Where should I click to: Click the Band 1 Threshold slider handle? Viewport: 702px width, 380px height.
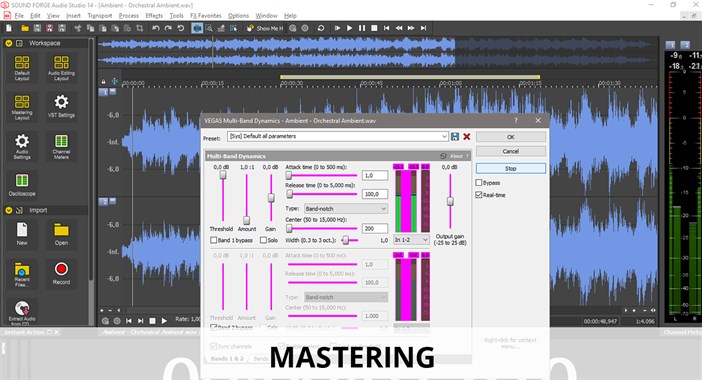point(223,175)
